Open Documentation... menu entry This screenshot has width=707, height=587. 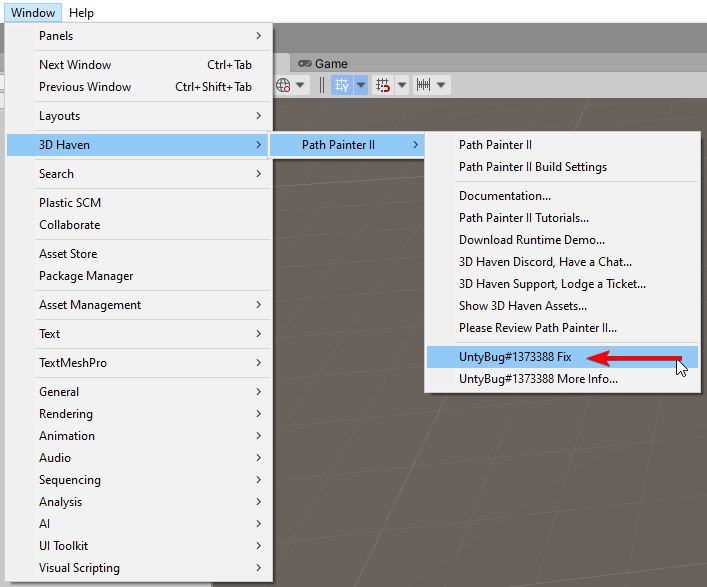(x=562, y=196)
